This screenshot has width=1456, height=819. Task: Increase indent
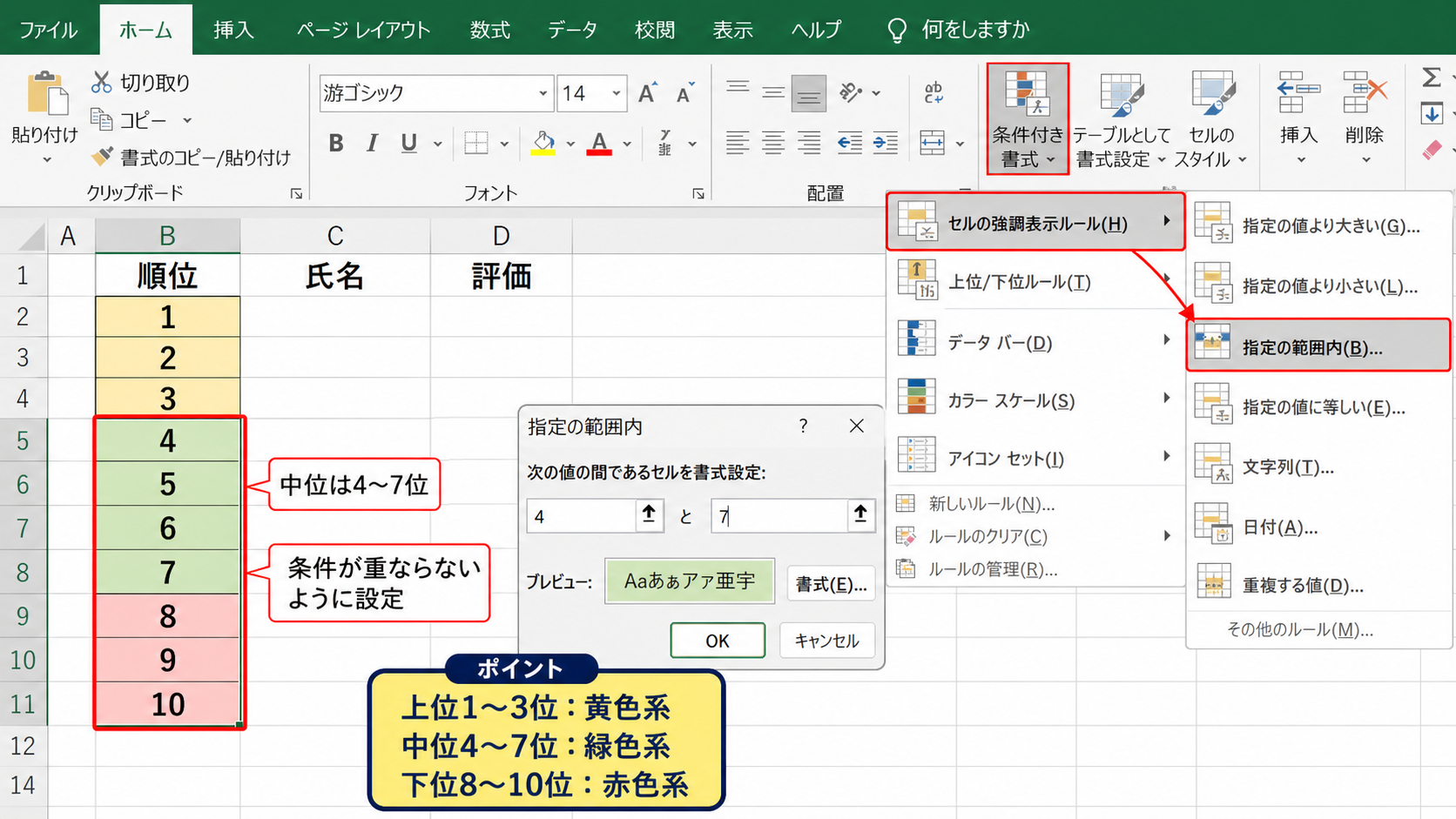pos(886,143)
